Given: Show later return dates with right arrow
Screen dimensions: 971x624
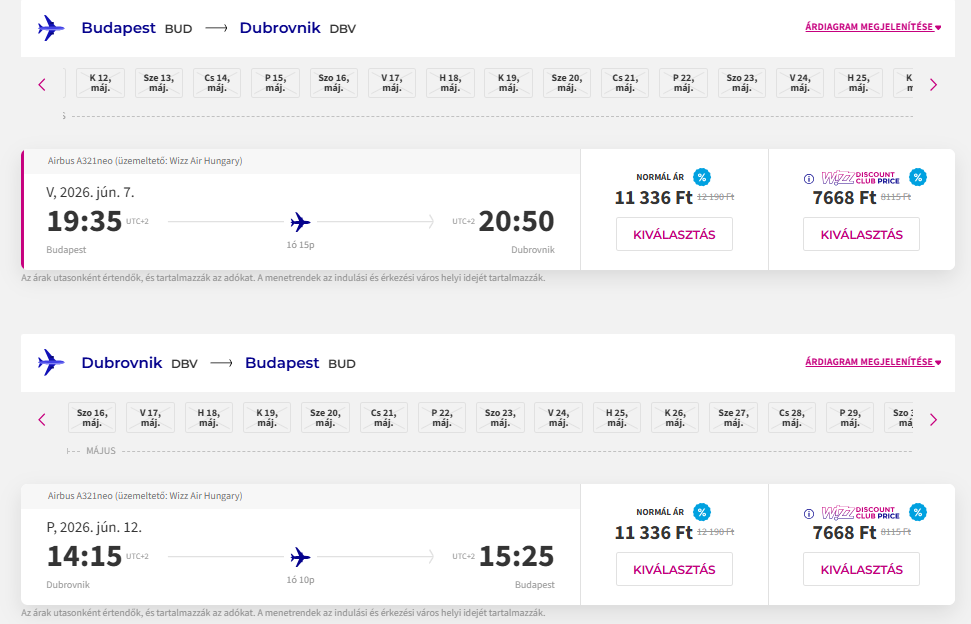Looking at the screenshot, I should (x=933, y=419).
